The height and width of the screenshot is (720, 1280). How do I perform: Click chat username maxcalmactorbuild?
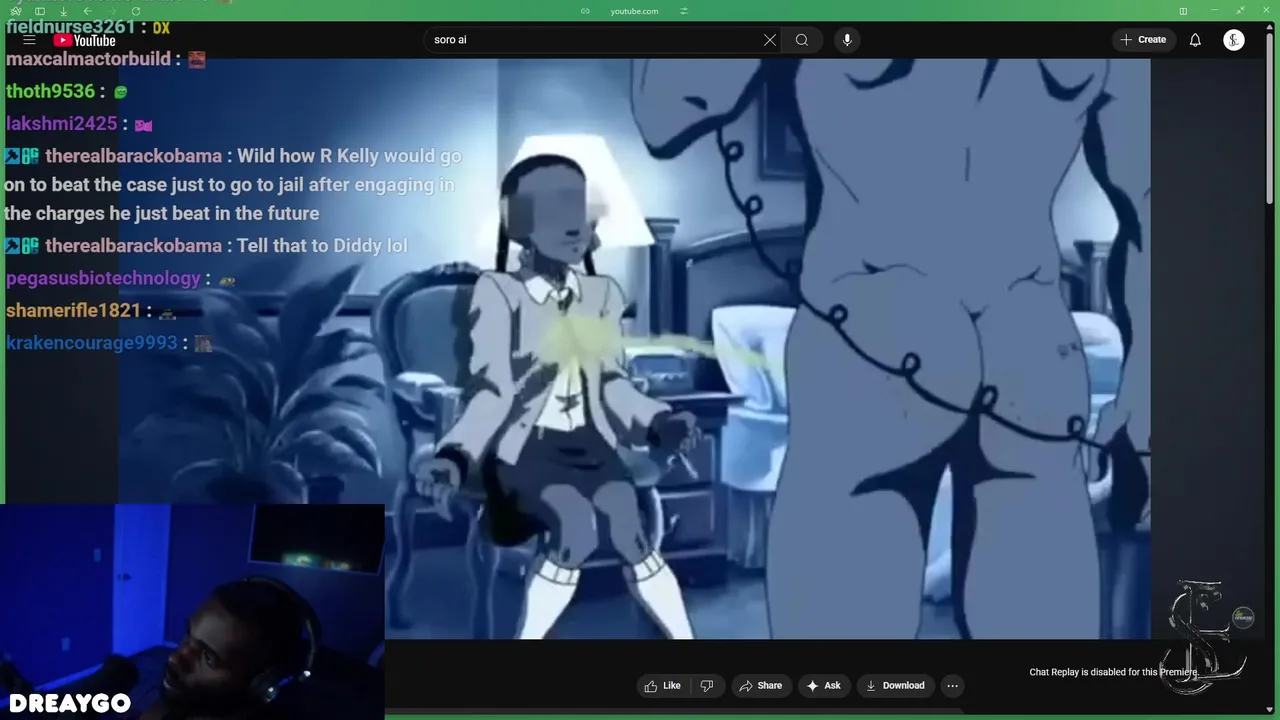coord(88,59)
